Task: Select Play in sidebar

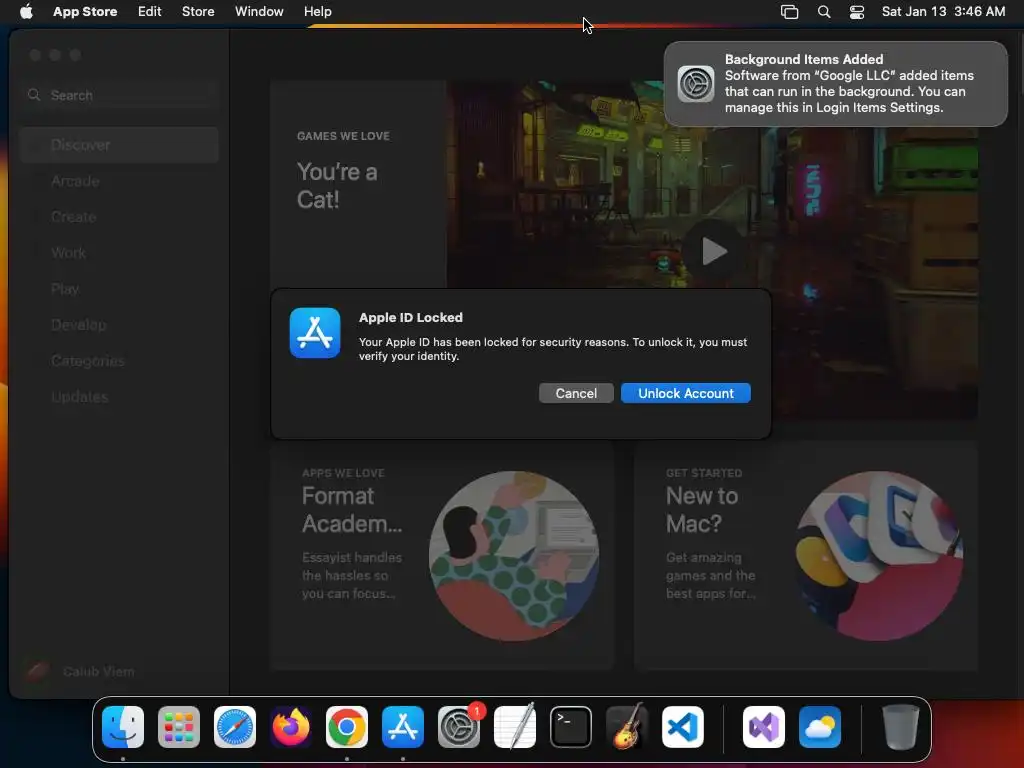Action: pyautogui.click(x=119, y=289)
